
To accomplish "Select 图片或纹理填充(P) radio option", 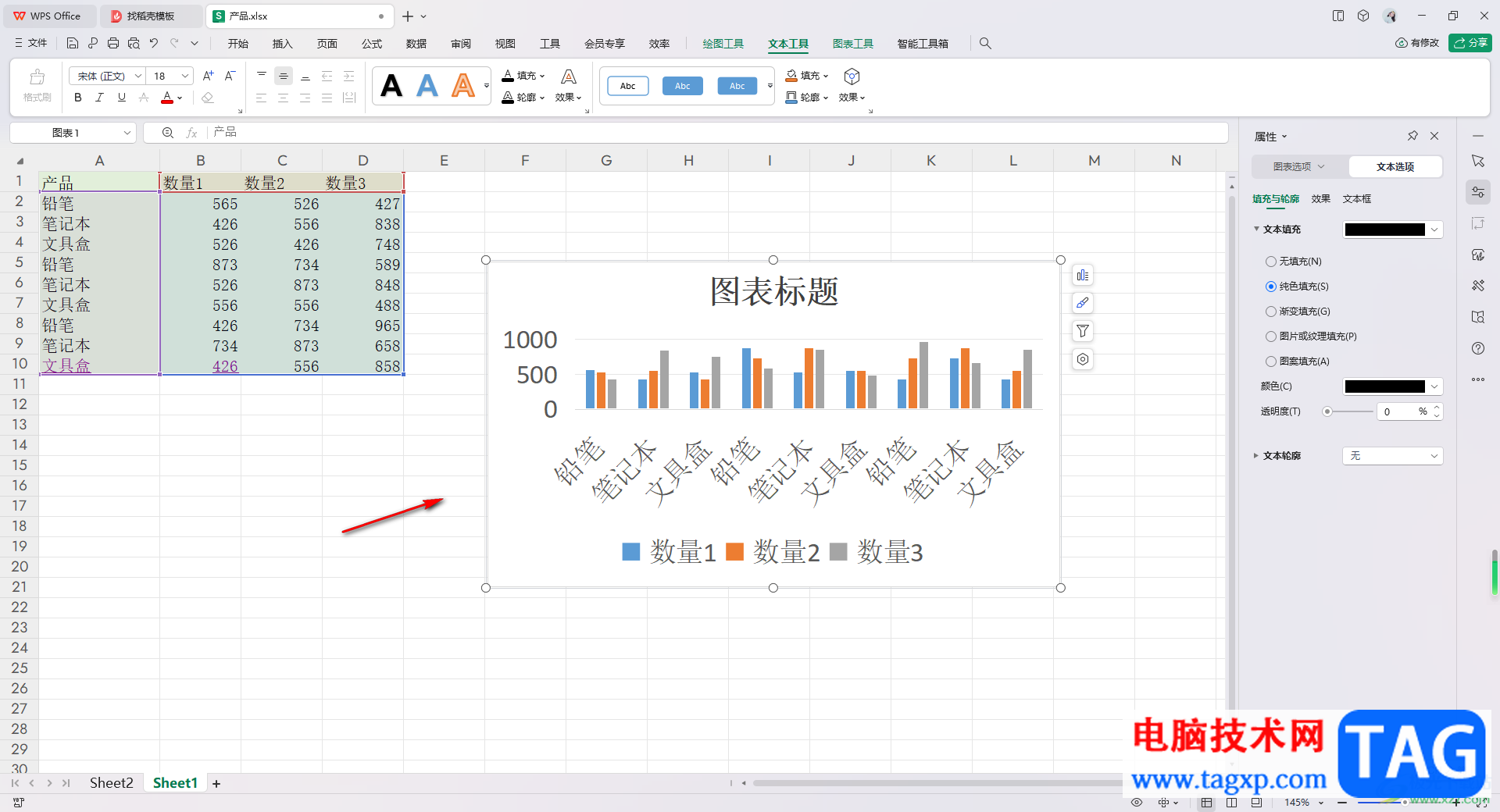I will pyautogui.click(x=1271, y=337).
